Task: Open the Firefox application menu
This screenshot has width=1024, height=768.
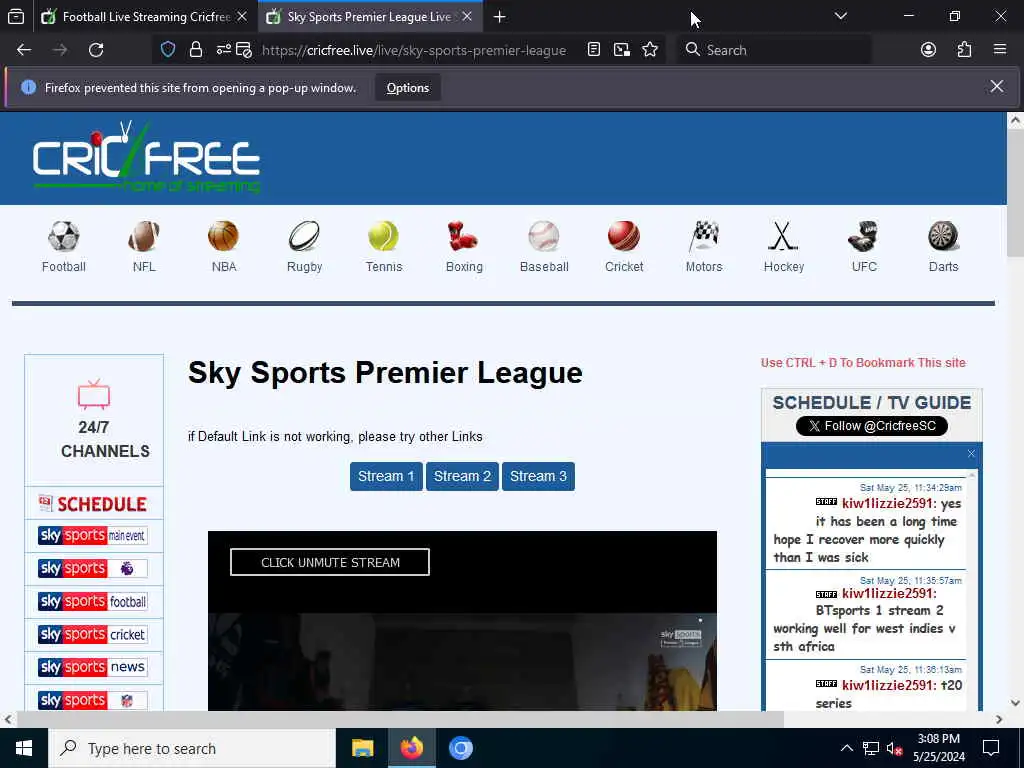Action: (x=999, y=50)
